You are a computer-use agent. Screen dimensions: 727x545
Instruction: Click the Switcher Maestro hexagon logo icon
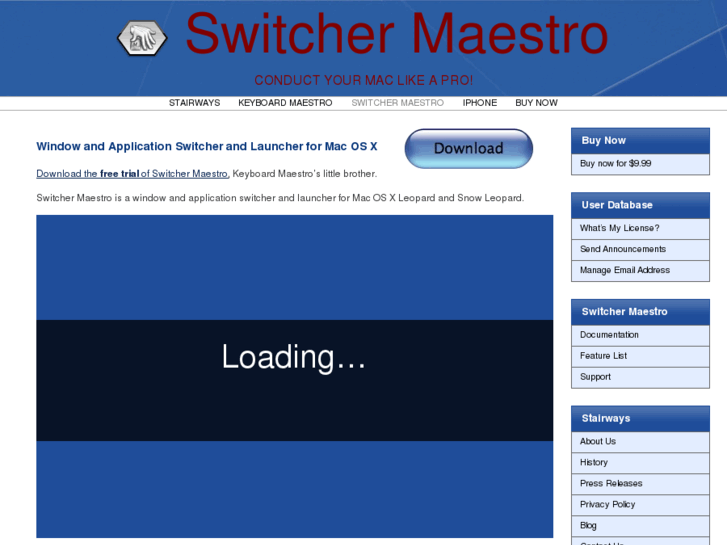pyautogui.click(x=142, y=38)
